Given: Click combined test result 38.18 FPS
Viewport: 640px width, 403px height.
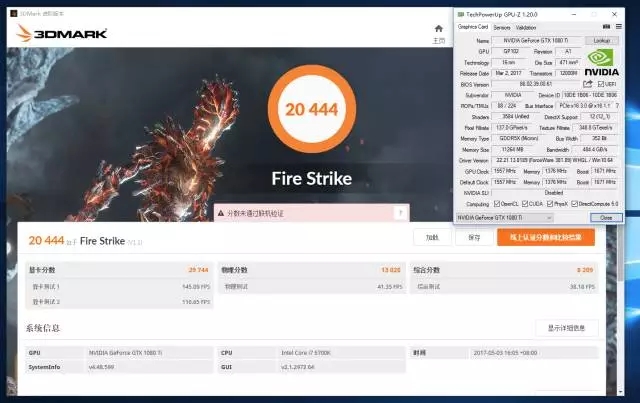Looking at the screenshot, I should tap(582, 287).
